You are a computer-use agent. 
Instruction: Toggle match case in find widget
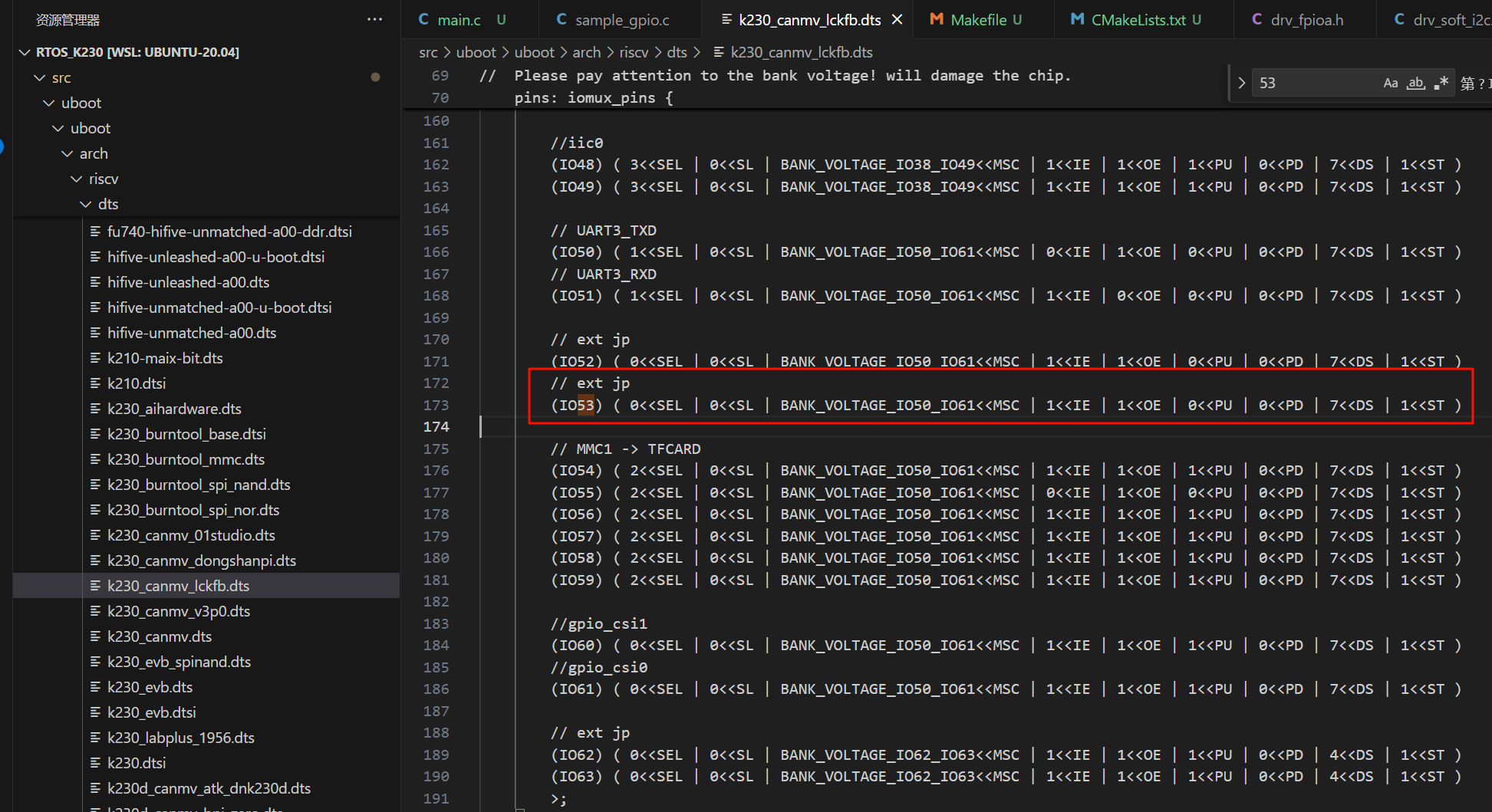coord(1390,83)
